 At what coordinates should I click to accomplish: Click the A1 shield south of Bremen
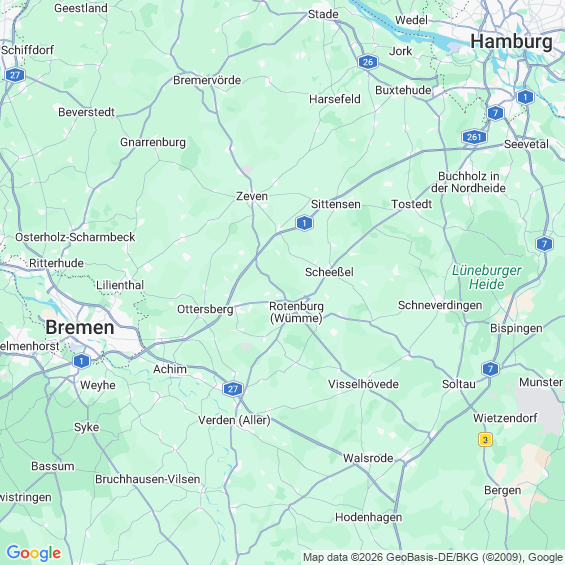coord(81,361)
